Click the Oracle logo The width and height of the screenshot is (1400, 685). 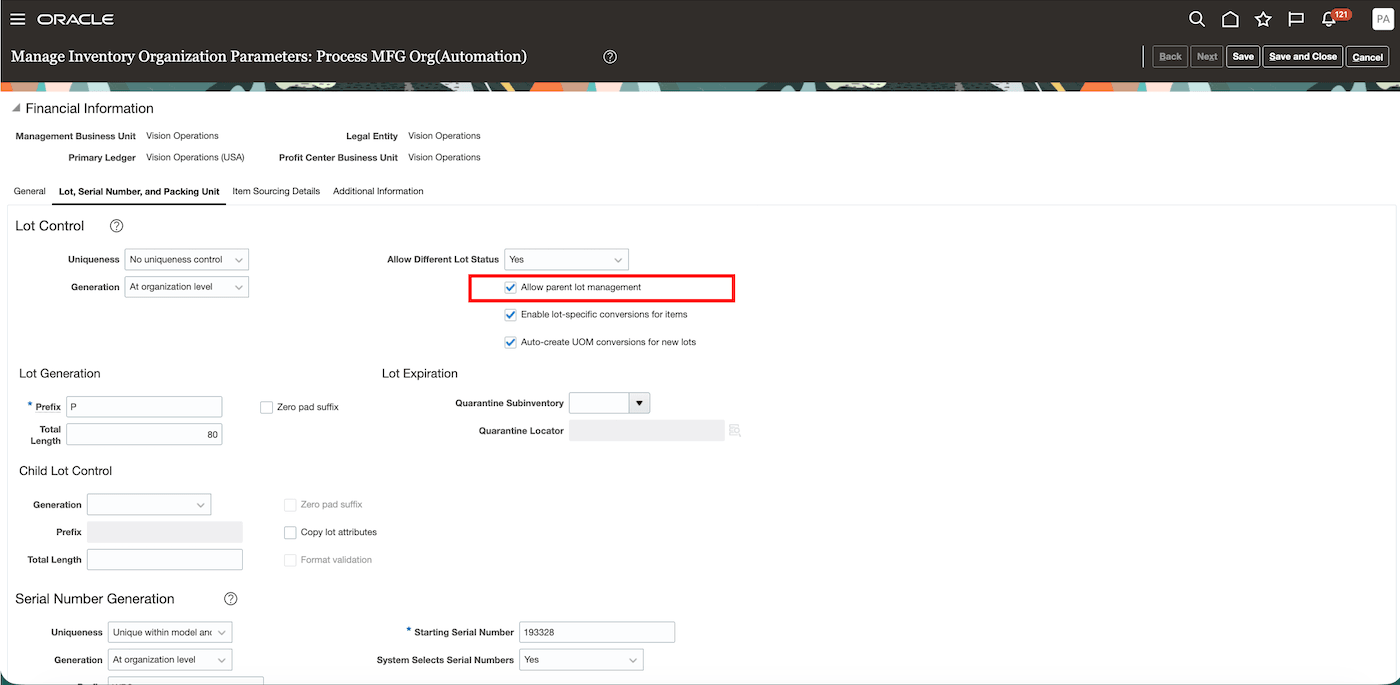click(75, 19)
